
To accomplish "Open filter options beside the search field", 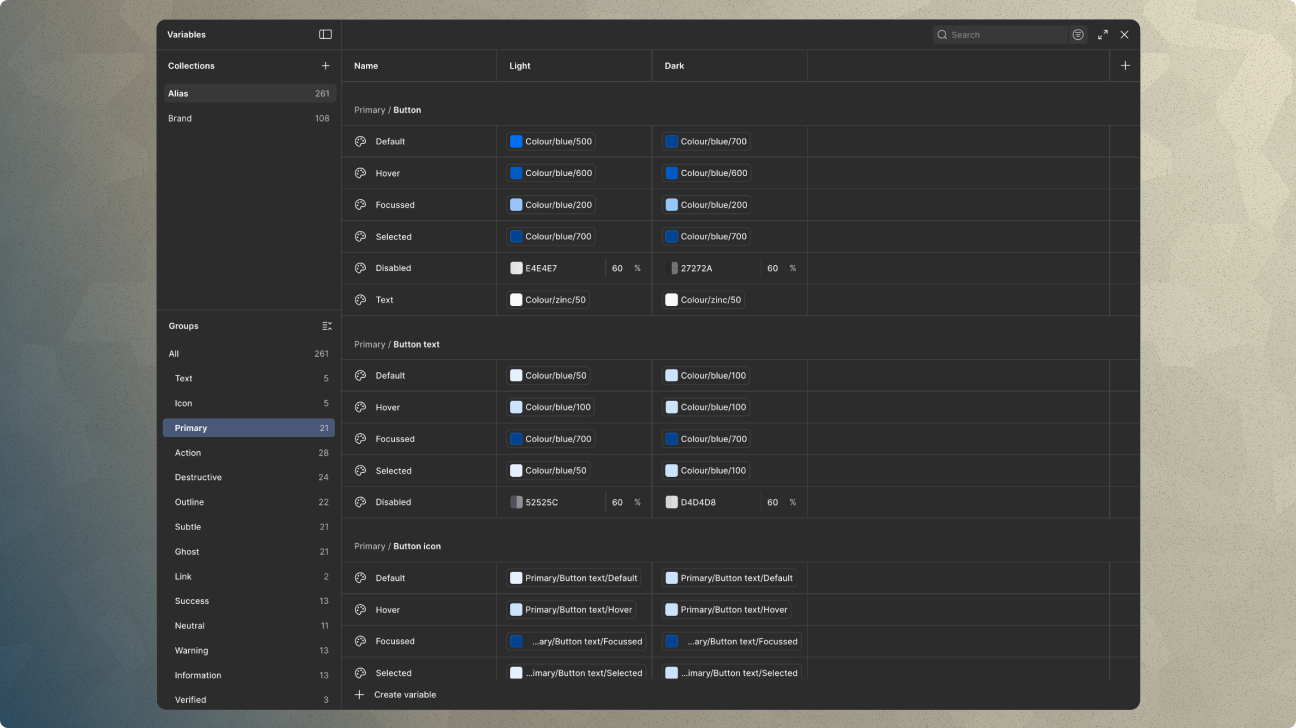I will (x=1077, y=34).
